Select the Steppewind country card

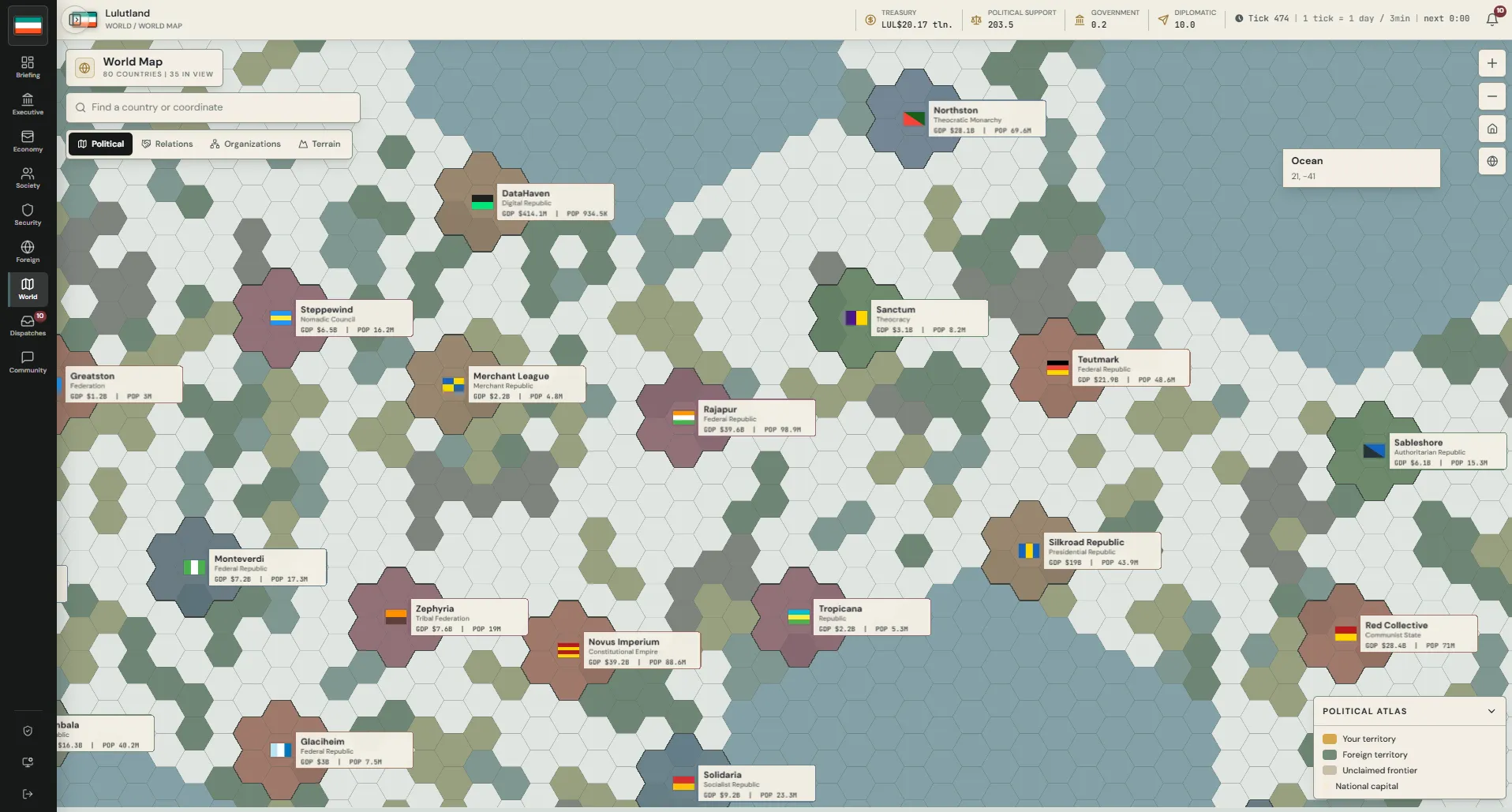click(354, 319)
